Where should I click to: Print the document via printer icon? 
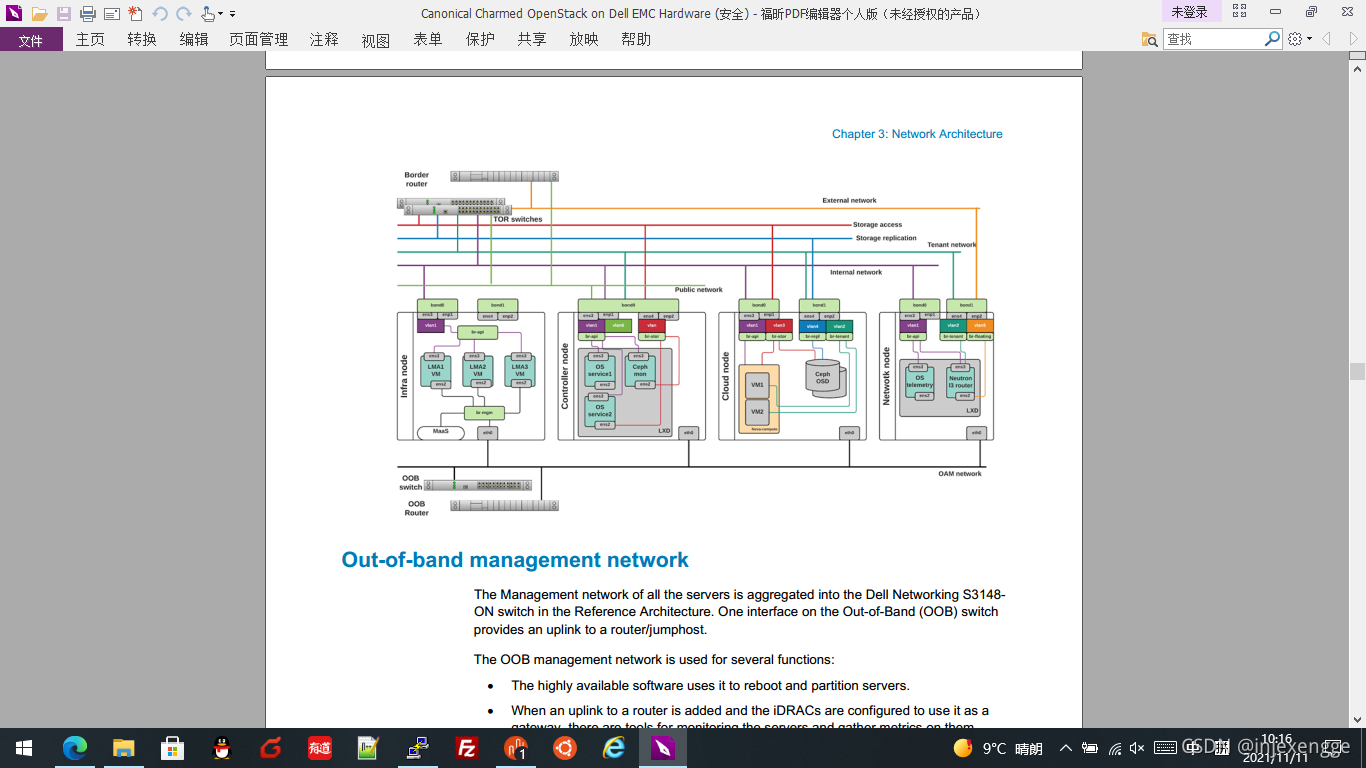click(x=88, y=14)
